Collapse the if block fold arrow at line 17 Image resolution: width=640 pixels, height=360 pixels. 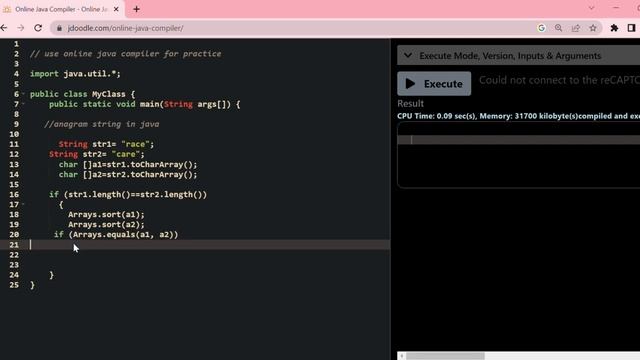click(23, 204)
